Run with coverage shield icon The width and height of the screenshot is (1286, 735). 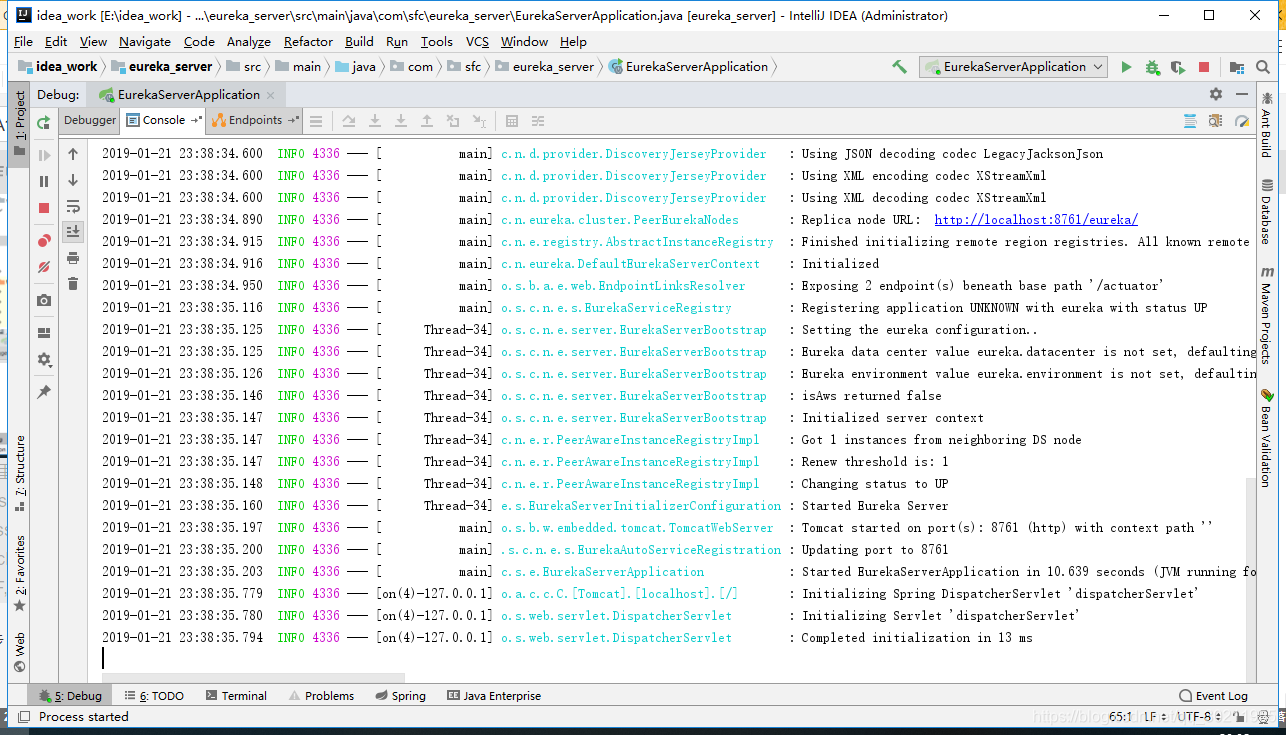pyautogui.click(x=1178, y=67)
